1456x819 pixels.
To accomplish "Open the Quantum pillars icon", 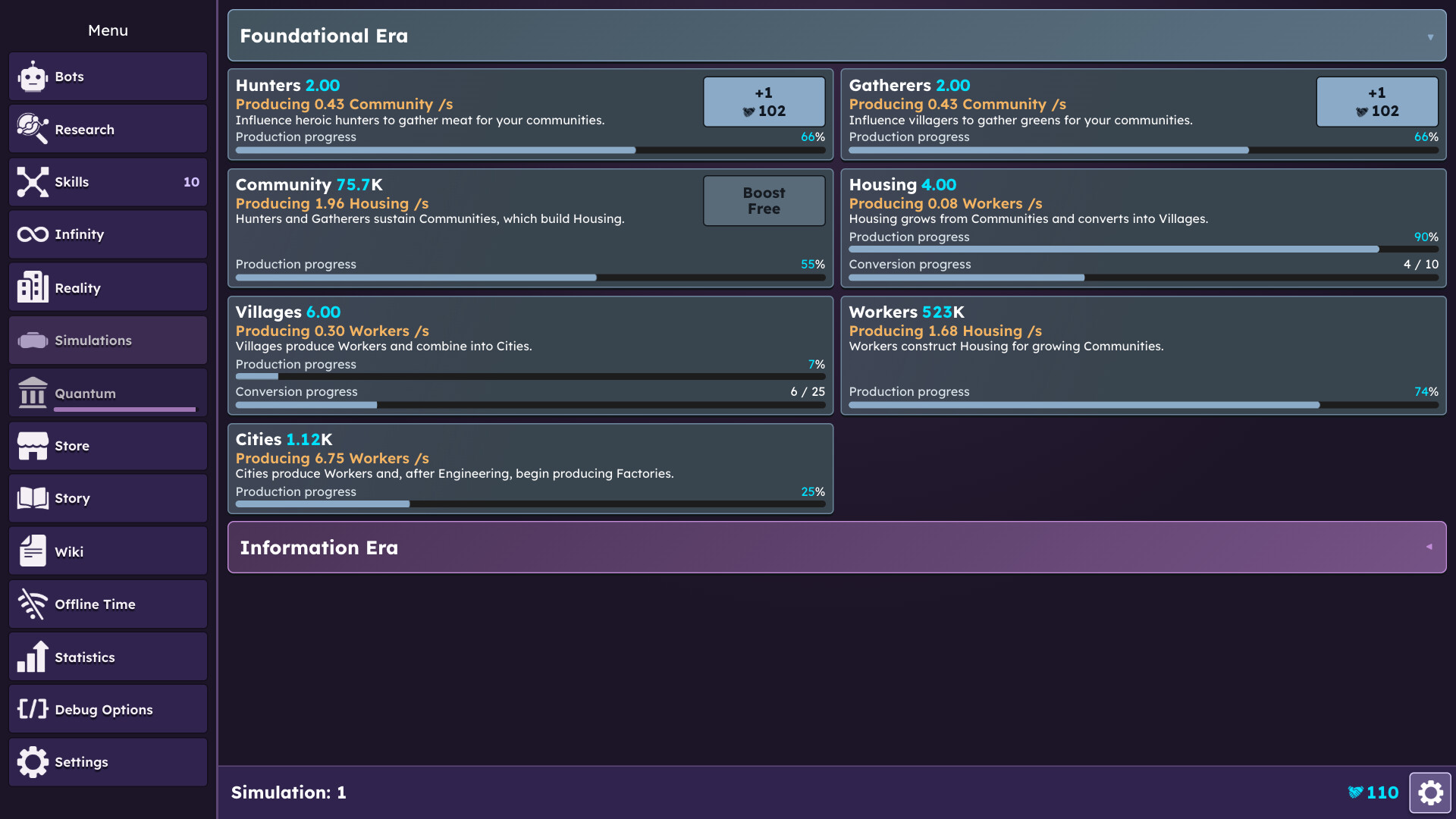I will (x=33, y=393).
